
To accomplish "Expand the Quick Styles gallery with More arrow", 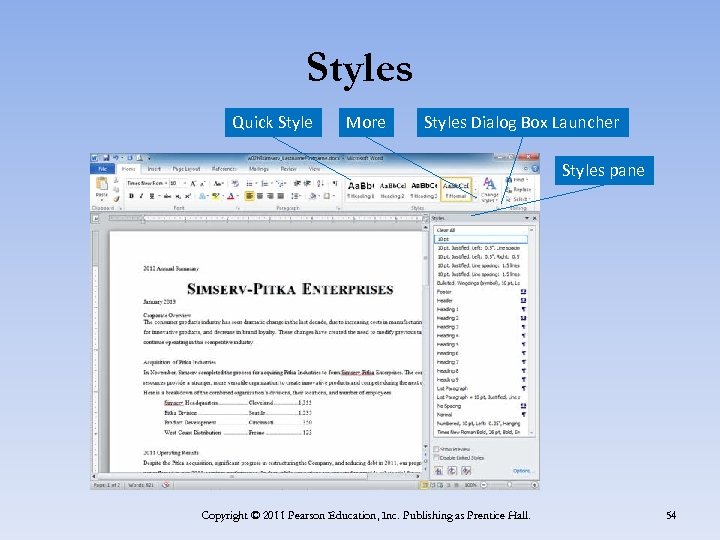I will click(475, 198).
